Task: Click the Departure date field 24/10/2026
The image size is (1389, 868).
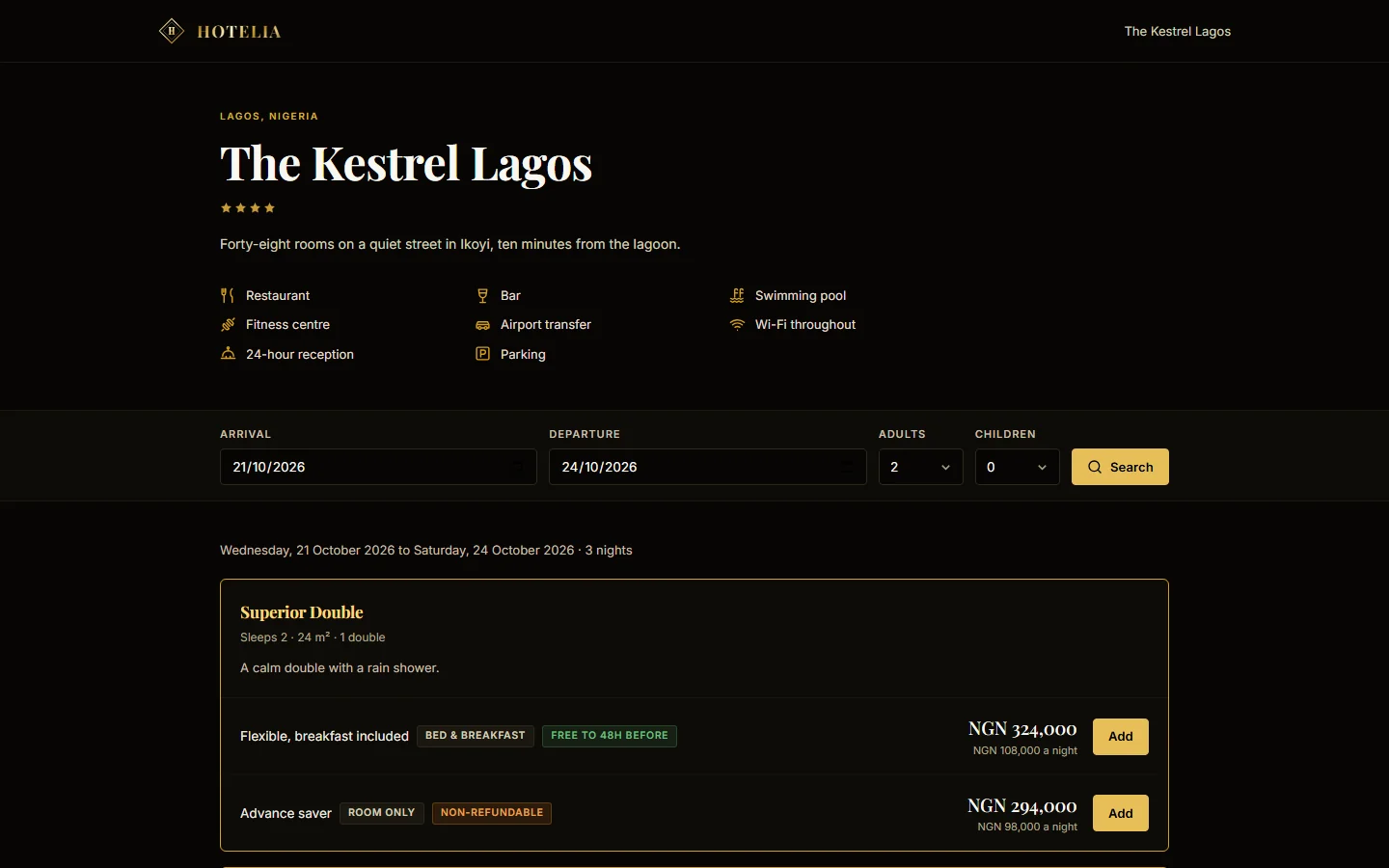Action: (x=707, y=467)
